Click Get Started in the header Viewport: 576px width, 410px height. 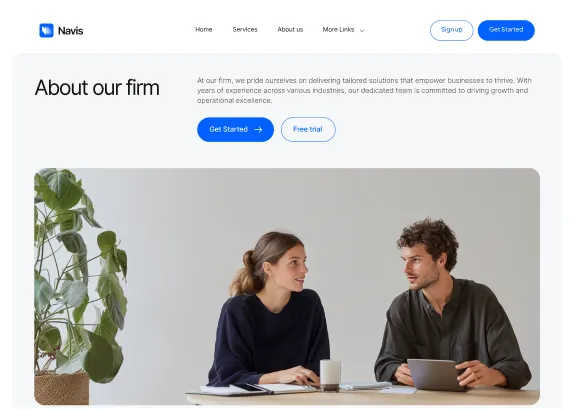pos(506,30)
